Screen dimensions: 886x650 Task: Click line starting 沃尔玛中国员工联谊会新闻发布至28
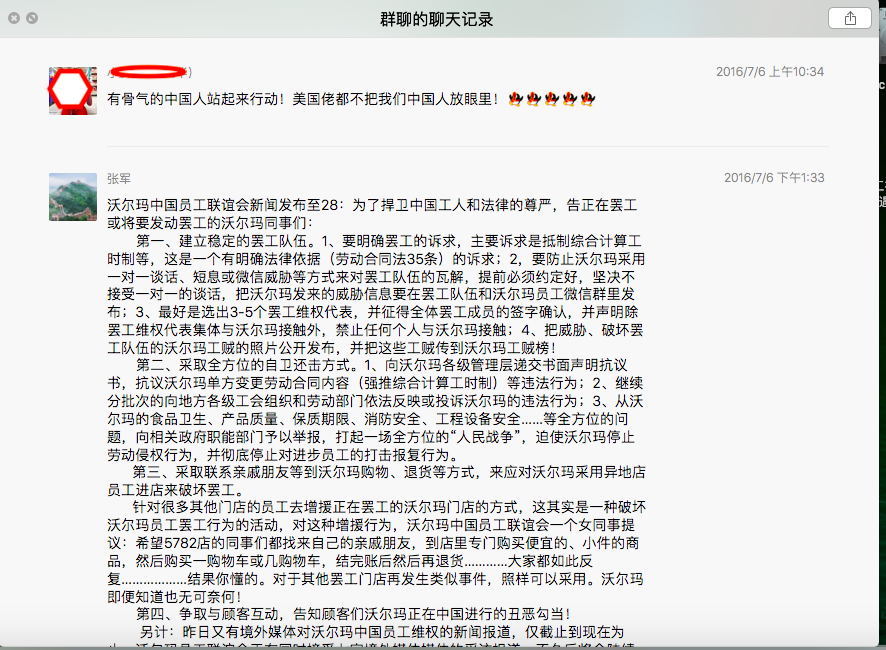(372, 205)
